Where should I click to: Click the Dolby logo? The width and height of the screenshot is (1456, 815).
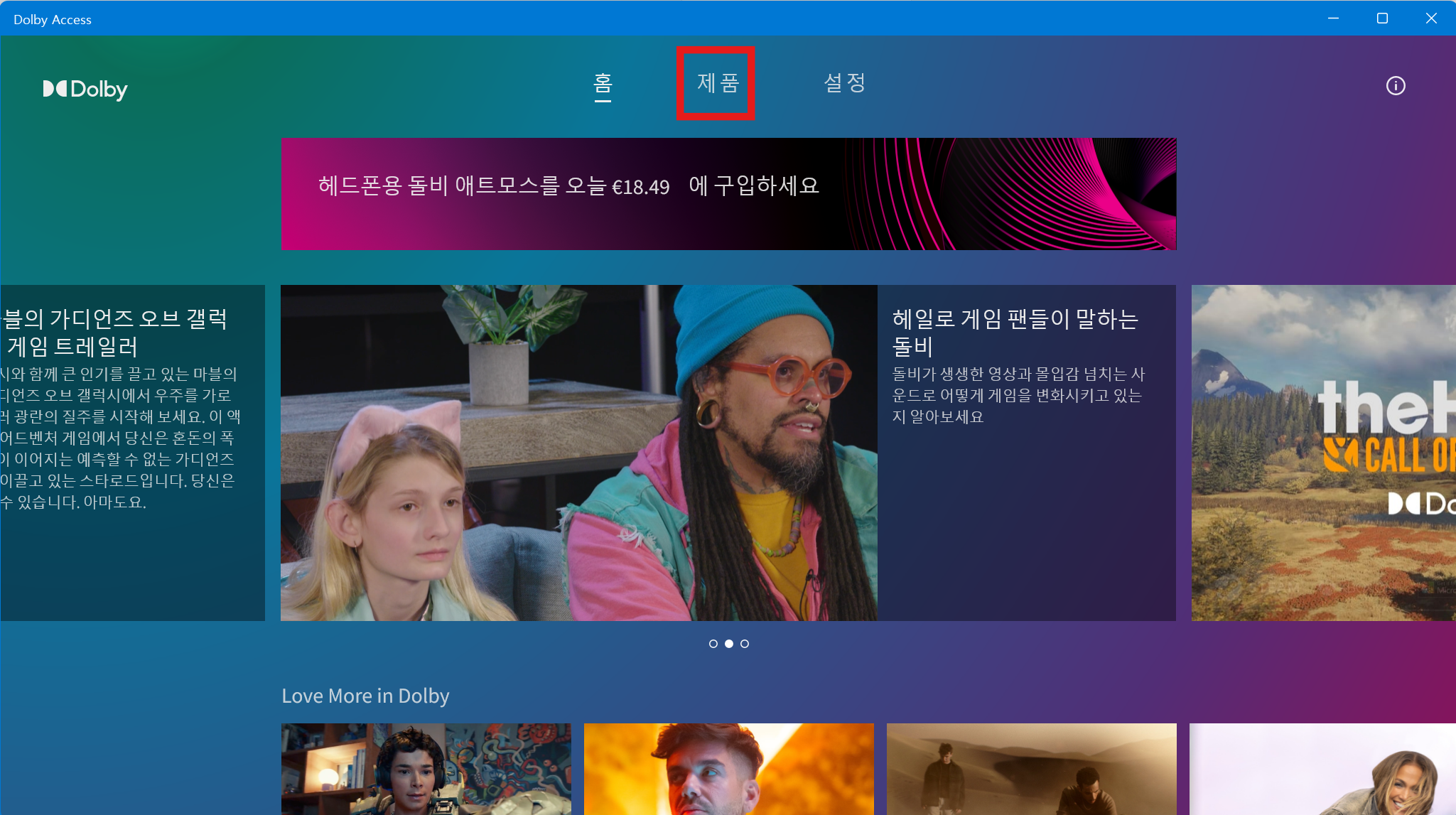[x=85, y=89]
